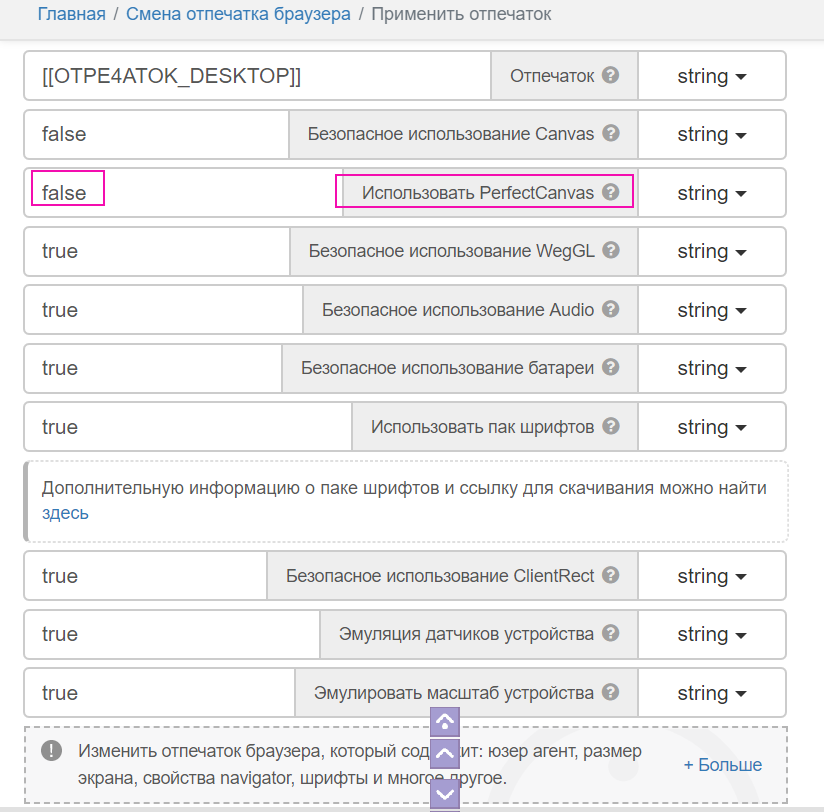Image resolution: width=824 pixels, height=812 pixels.
Task: Open the battery setting help icon
Action: 611,368
